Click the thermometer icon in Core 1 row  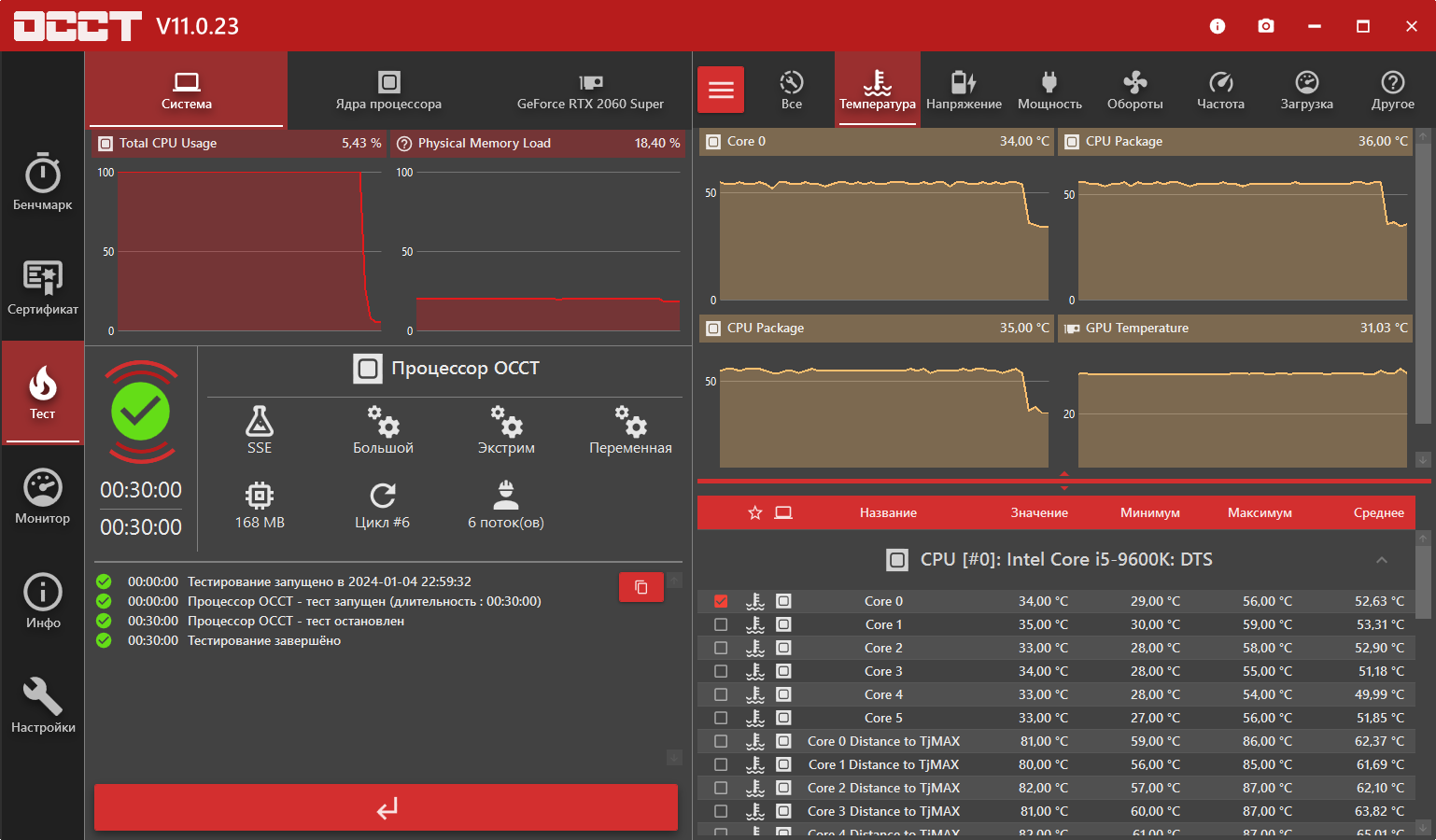click(x=755, y=624)
